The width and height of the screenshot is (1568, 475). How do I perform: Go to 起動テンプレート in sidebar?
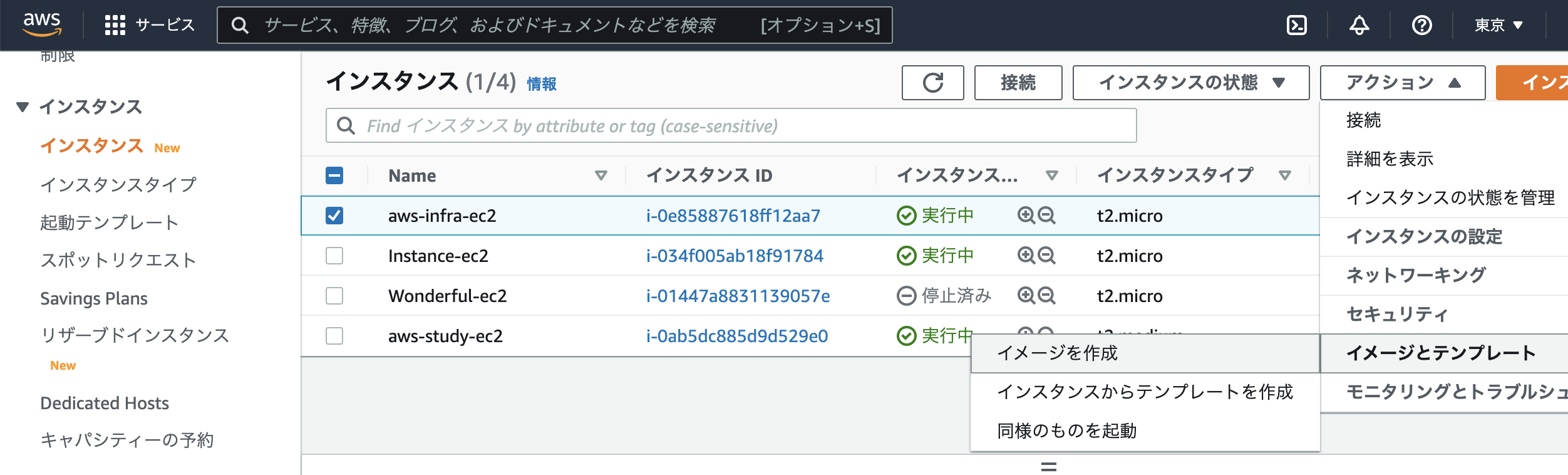pos(110,222)
